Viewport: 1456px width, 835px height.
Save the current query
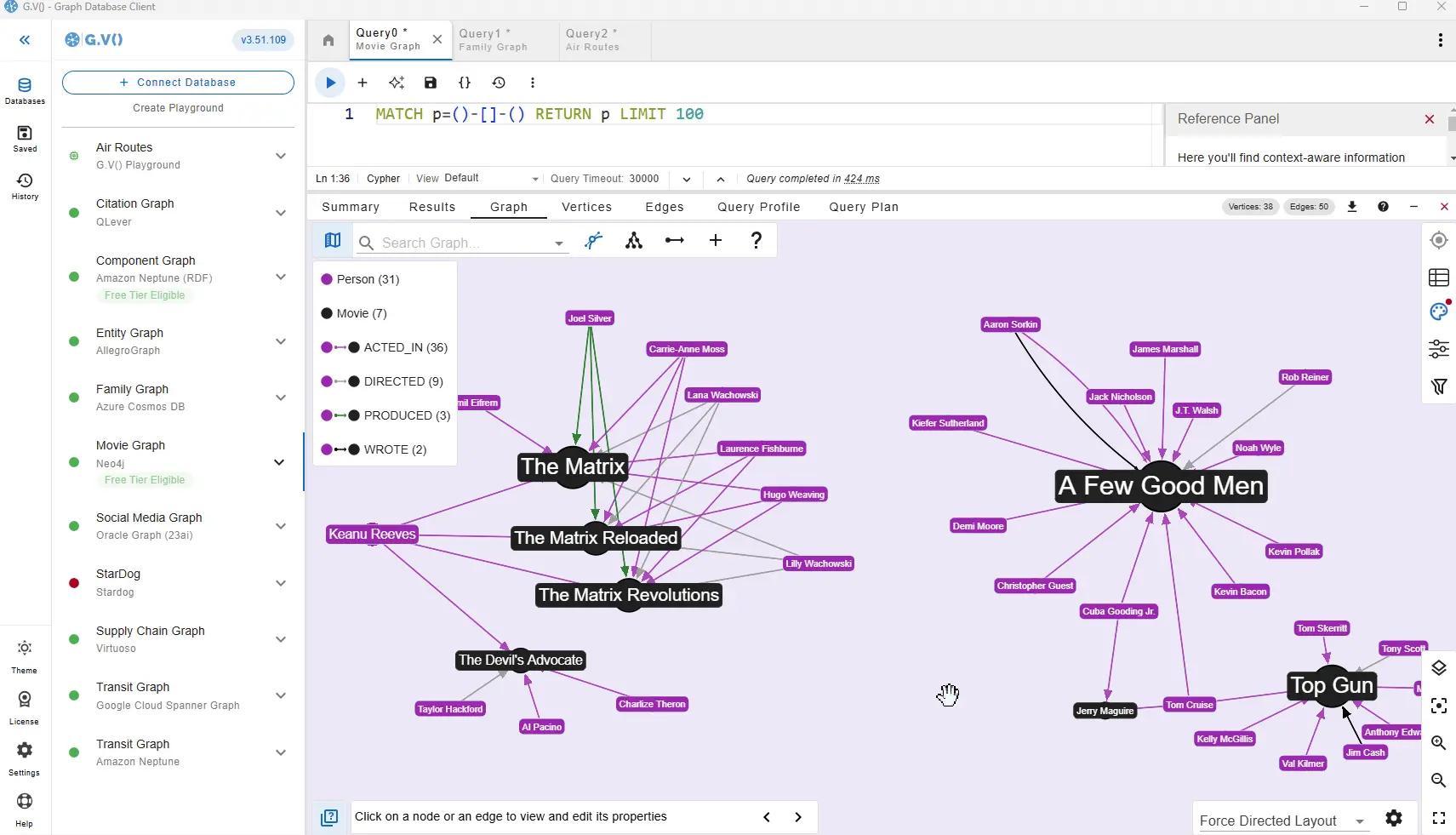tap(431, 83)
